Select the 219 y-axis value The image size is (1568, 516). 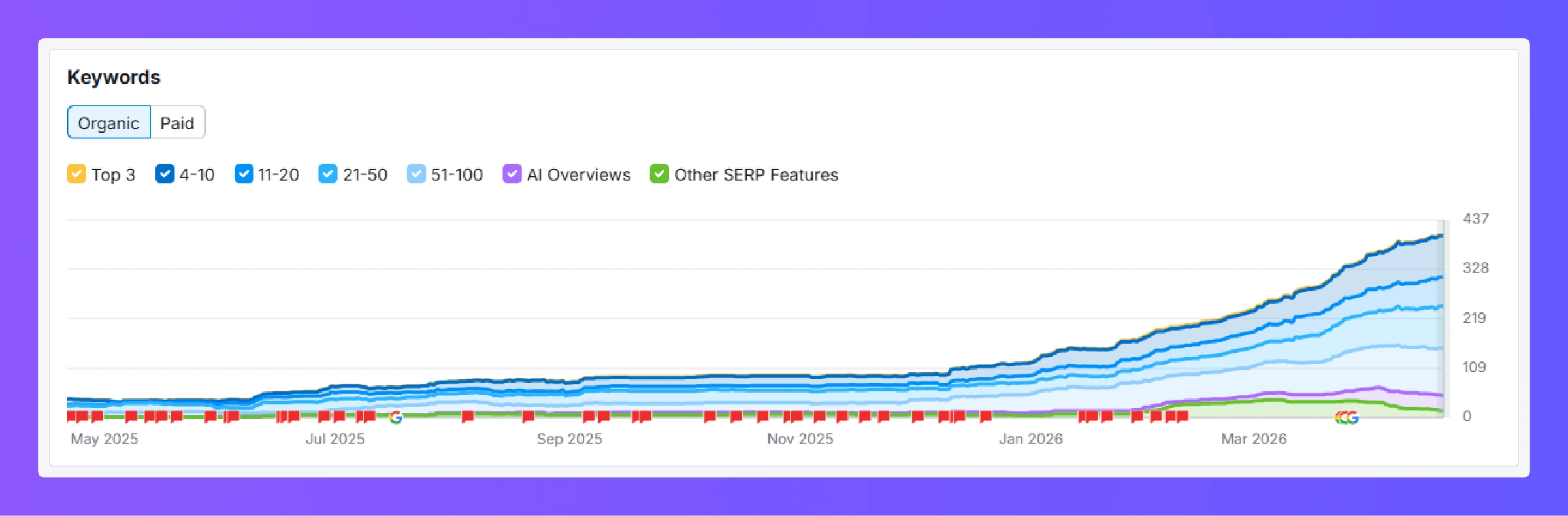point(1474,318)
